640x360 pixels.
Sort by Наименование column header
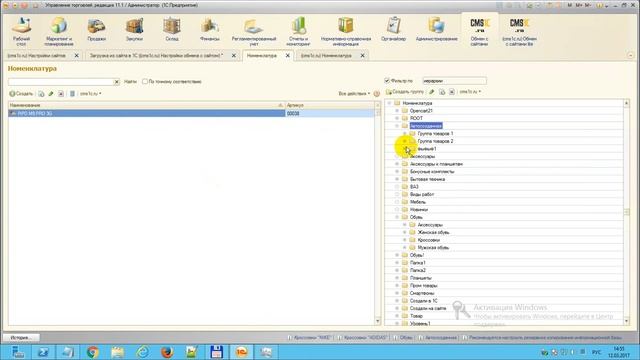[146, 105]
